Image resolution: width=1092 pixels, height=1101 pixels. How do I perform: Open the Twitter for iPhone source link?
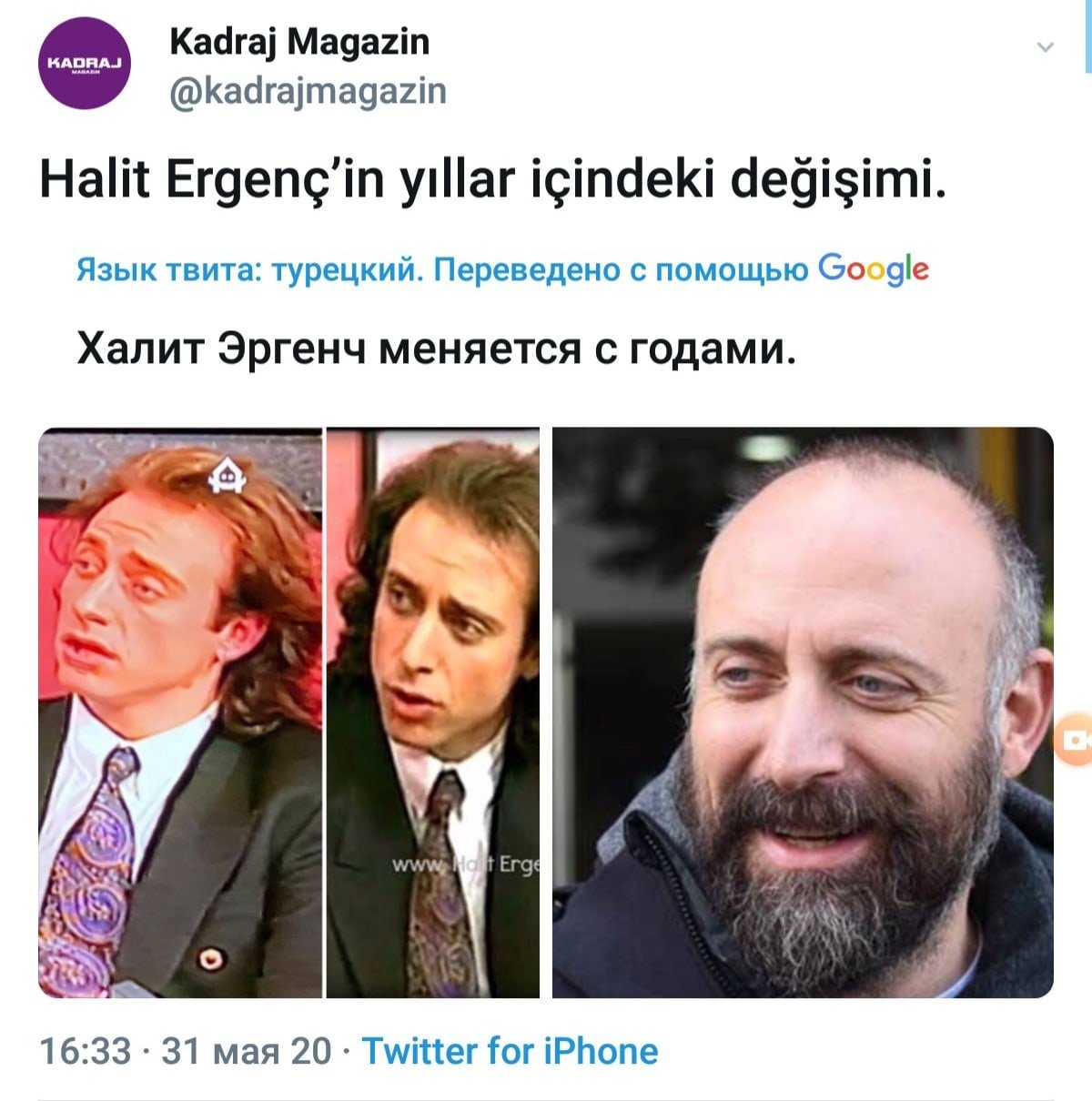click(x=510, y=1051)
